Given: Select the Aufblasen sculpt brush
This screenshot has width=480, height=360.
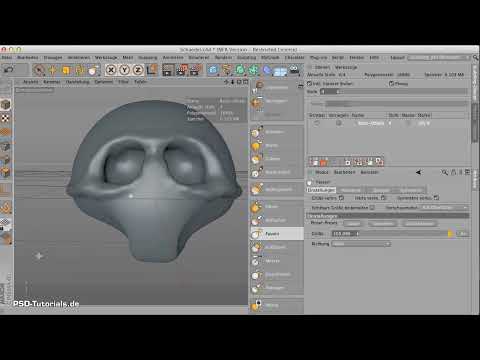Looking at the screenshot, I should pos(277,247).
